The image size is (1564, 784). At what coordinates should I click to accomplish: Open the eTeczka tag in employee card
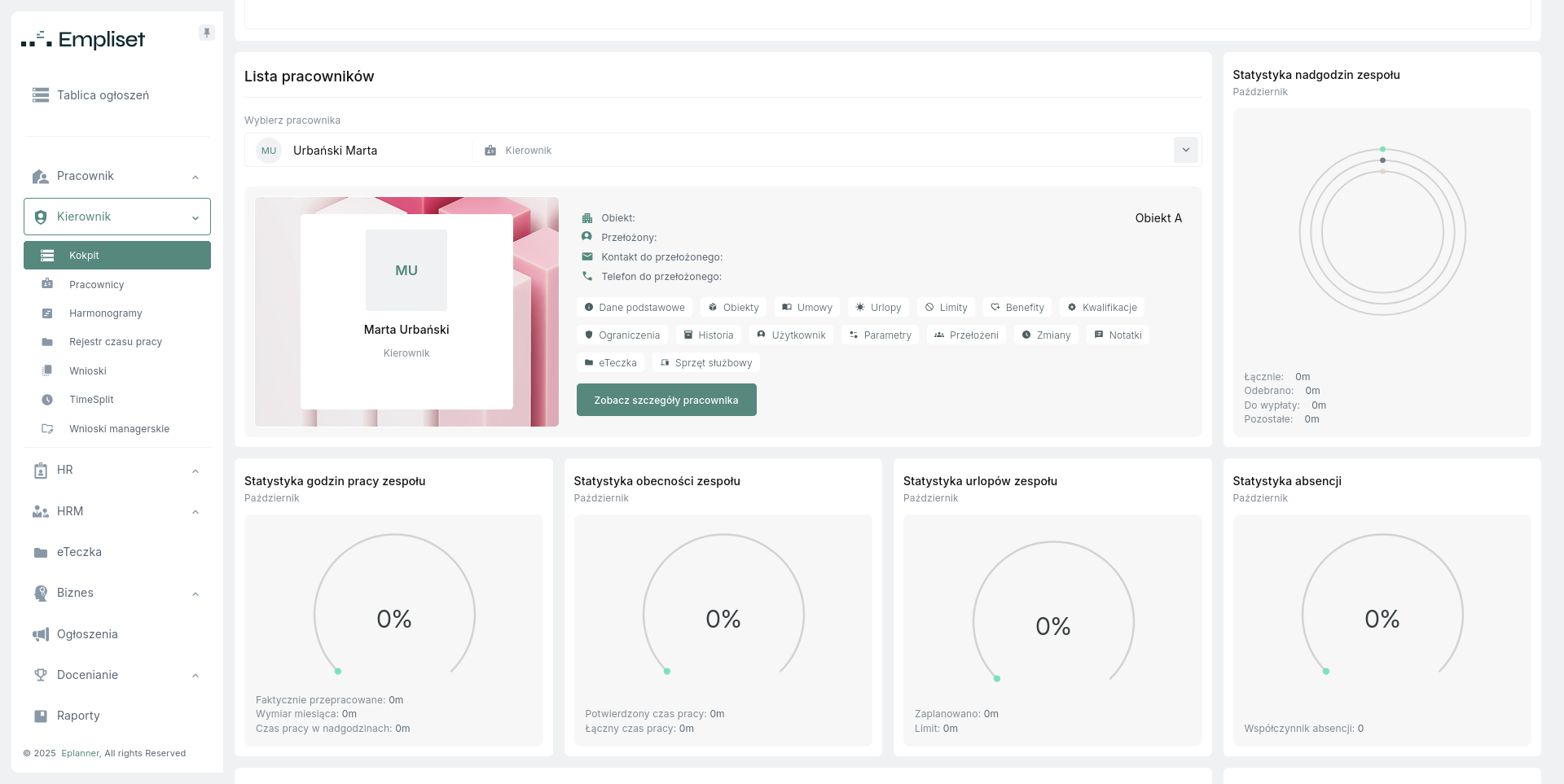(610, 363)
